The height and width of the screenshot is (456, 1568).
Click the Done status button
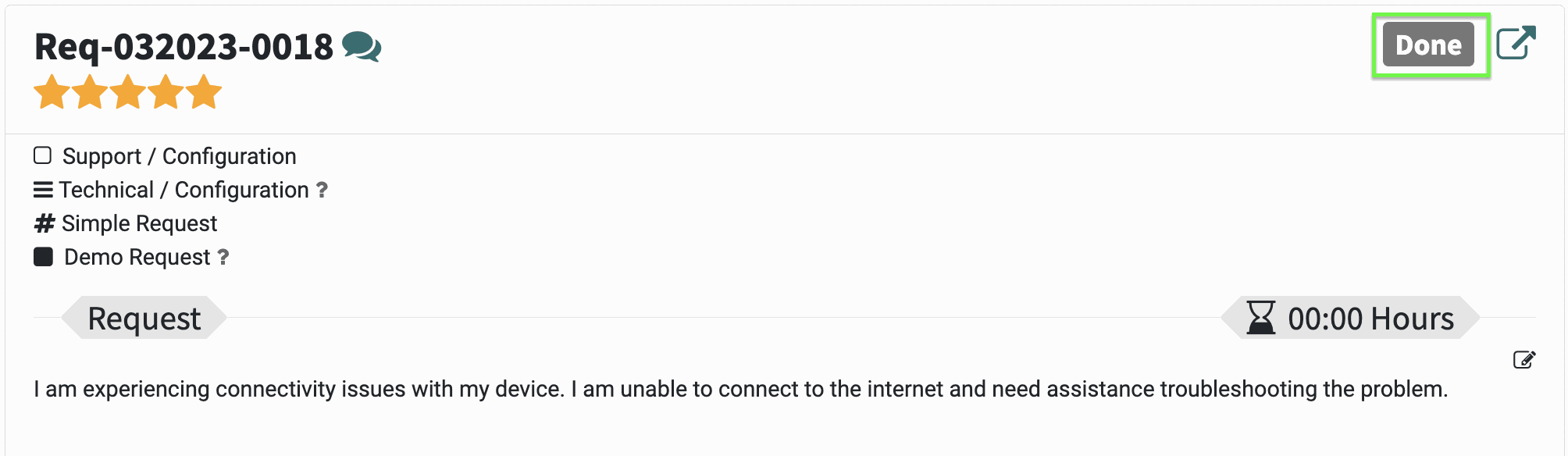1428,45
